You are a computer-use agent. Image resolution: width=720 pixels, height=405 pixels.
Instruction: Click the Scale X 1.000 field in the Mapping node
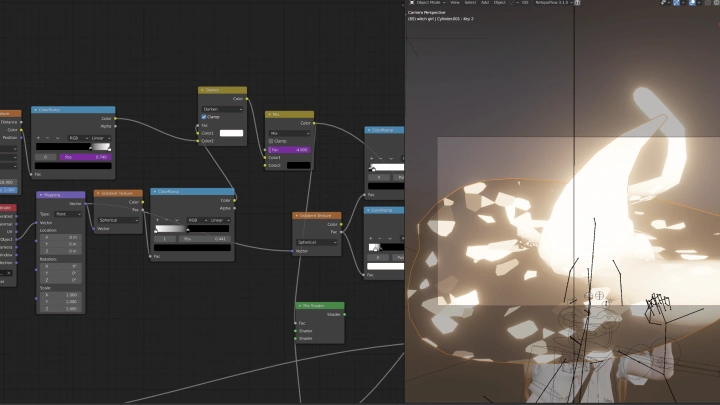(x=60, y=295)
